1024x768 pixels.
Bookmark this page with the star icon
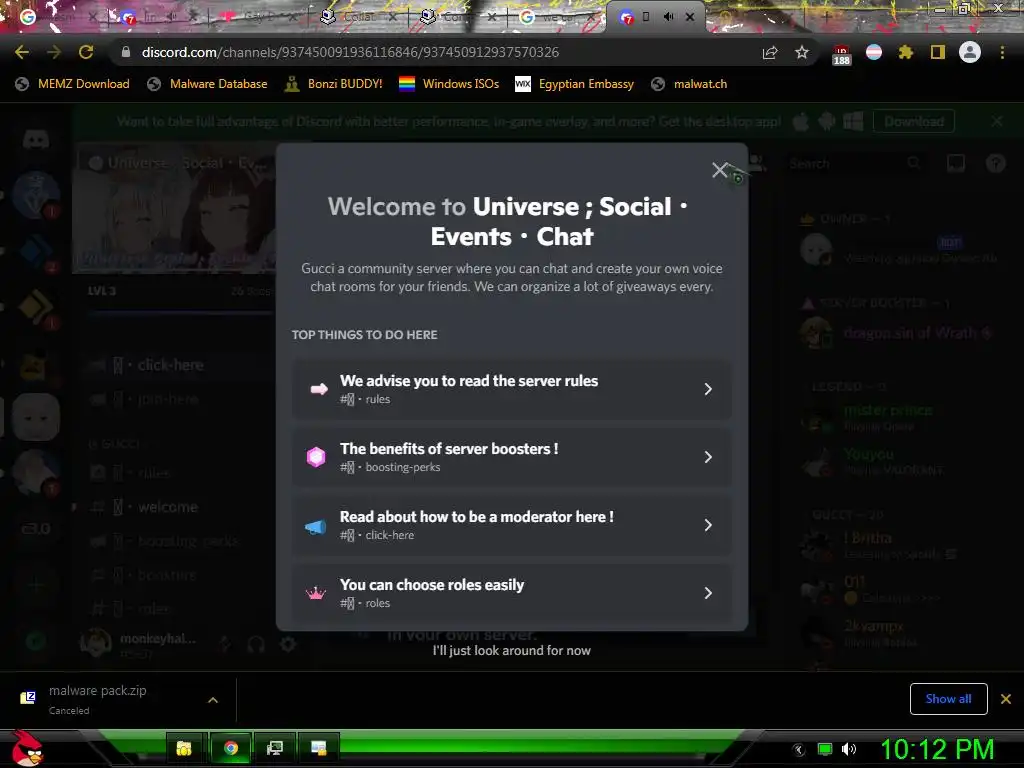coord(802,52)
